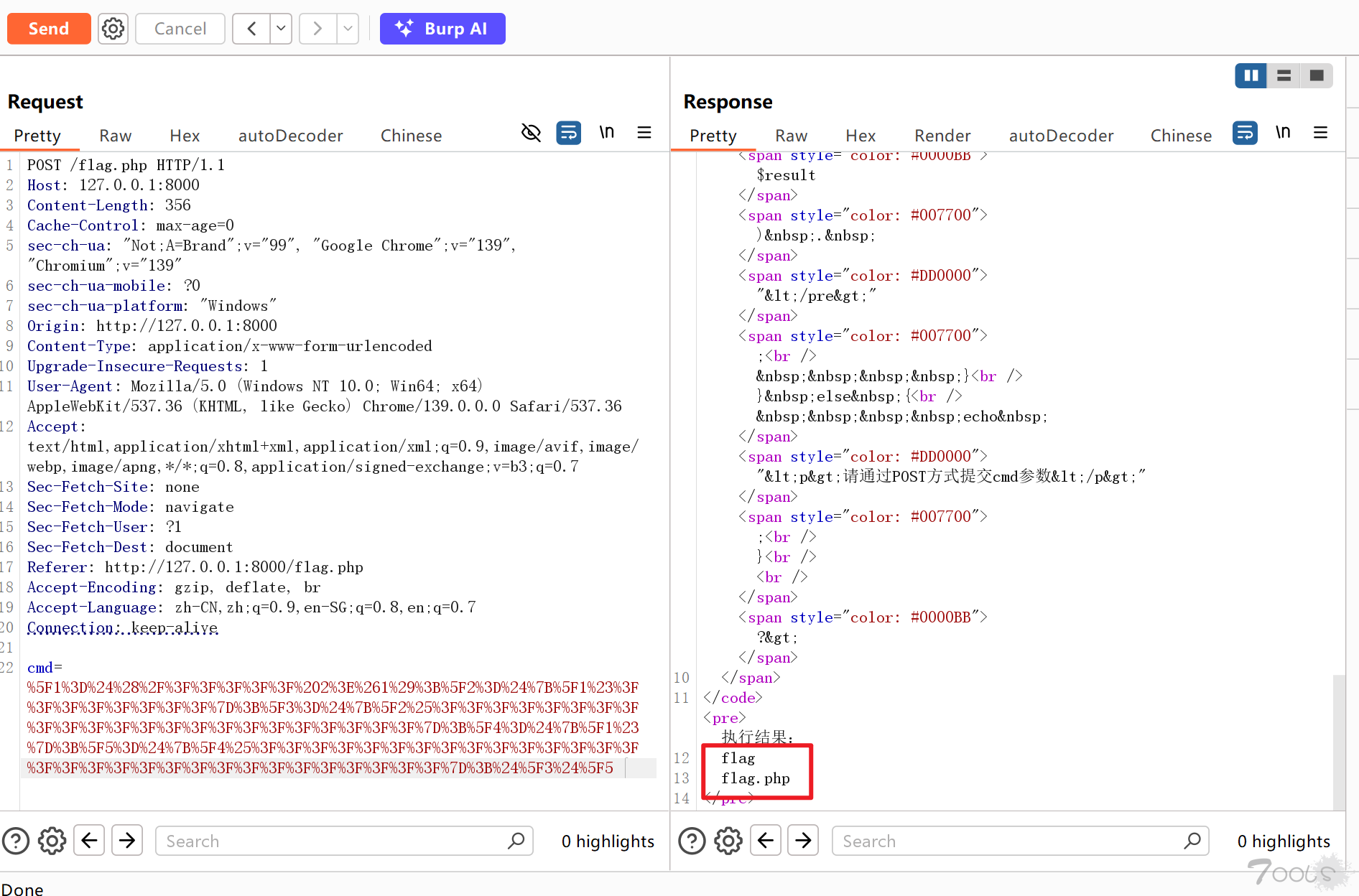Image resolution: width=1359 pixels, height=896 pixels.
Task: Jump to next Response search match
Action: point(804,840)
